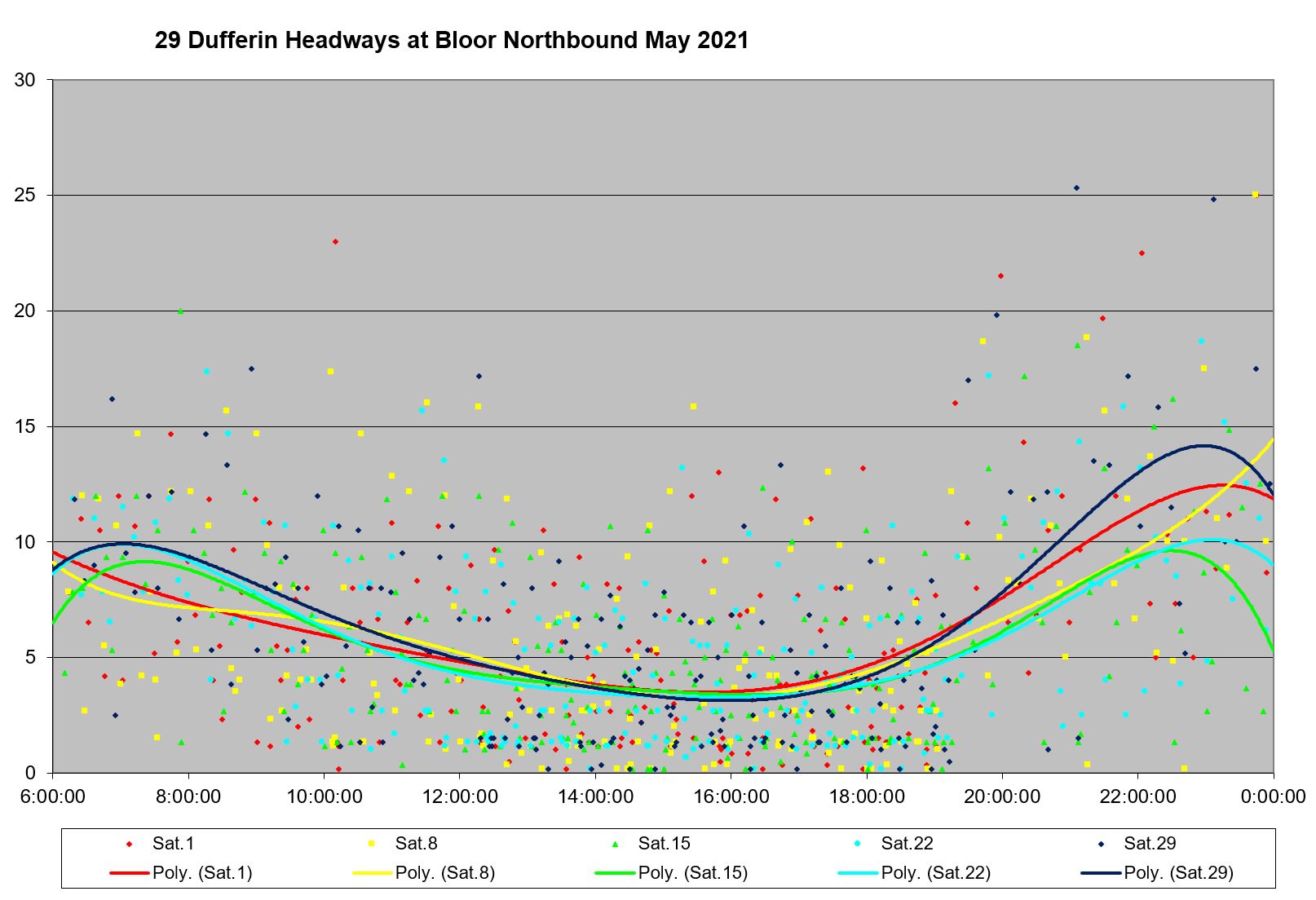
Task: Select the 12:00:00 label on the time axis
Action: click(x=460, y=796)
